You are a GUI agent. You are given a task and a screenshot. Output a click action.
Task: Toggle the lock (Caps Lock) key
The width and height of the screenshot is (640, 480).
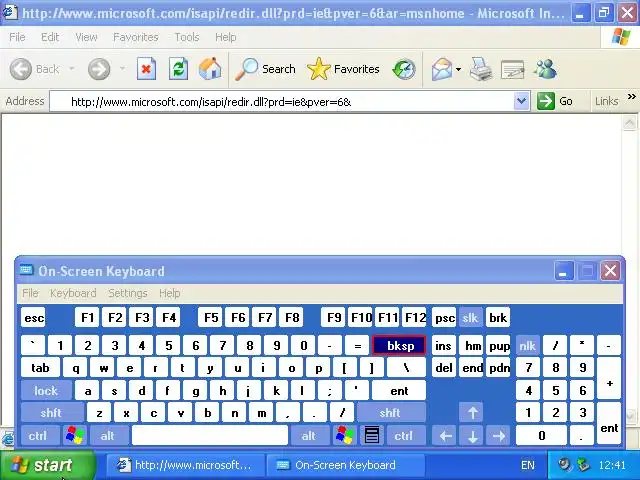coord(46,391)
